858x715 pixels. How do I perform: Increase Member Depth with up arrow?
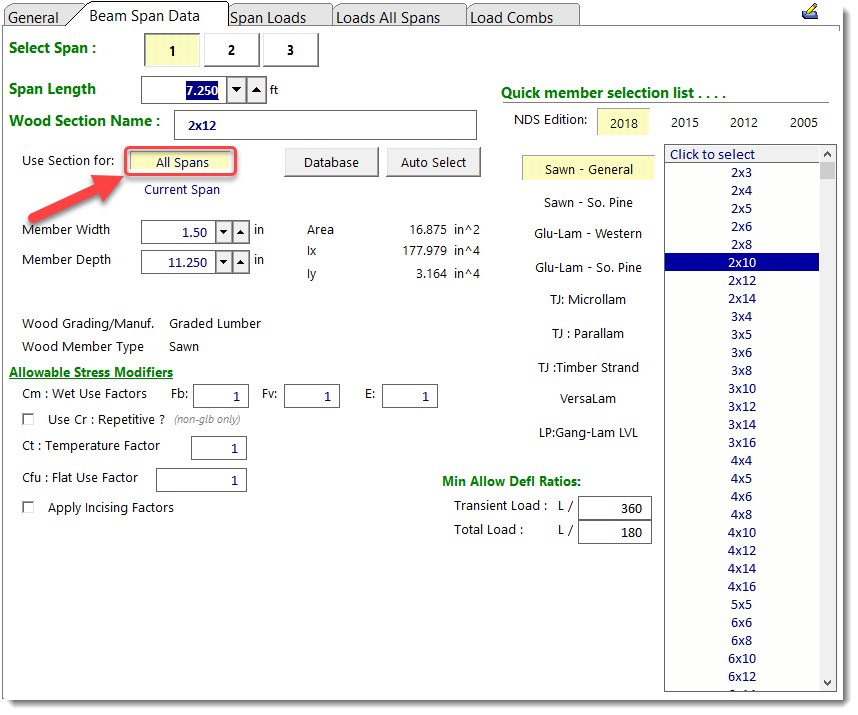241,262
